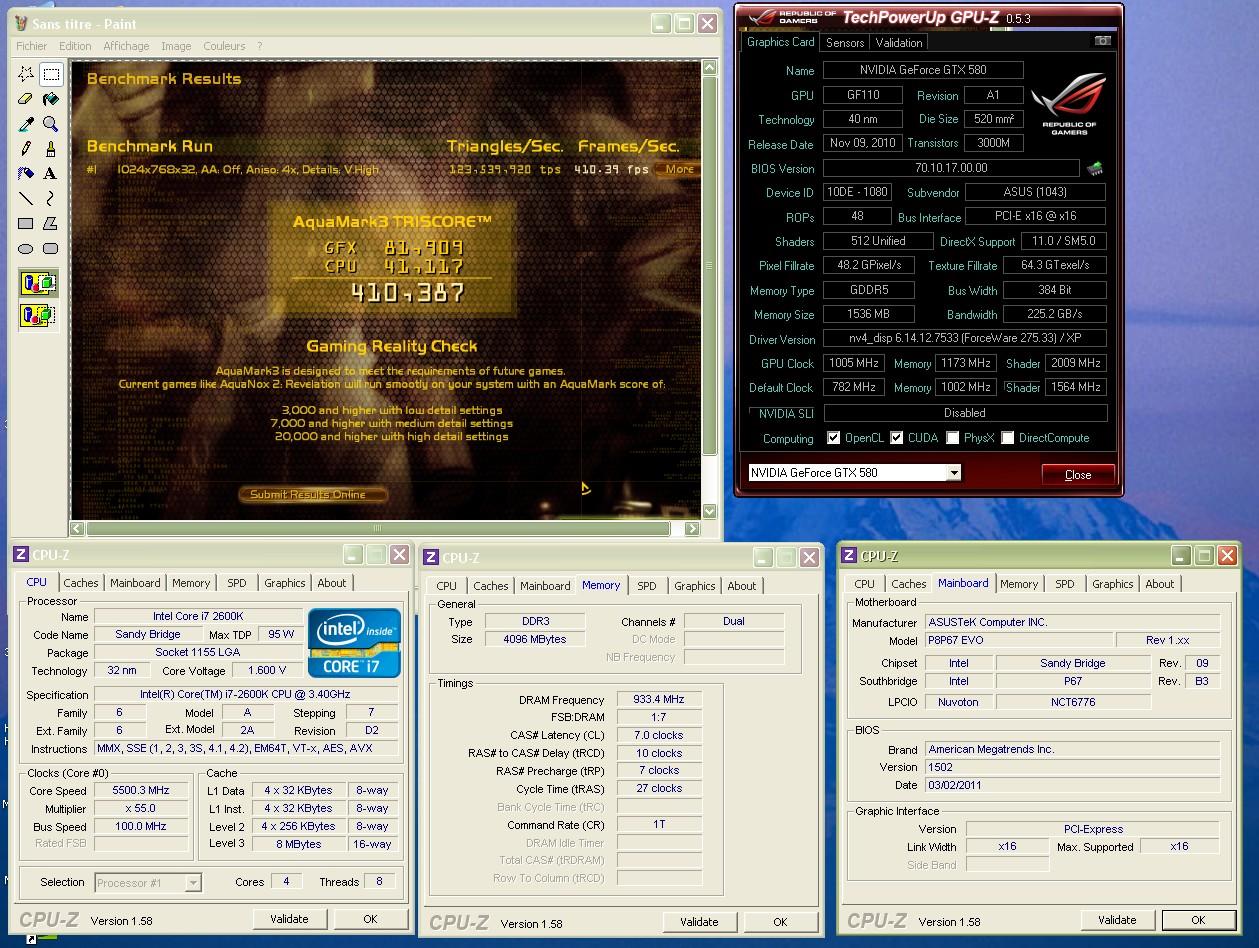This screenshot has width=1259, height=948.
Task: Open the Couleurs menu in Paint
Action: tap(224, 46)
